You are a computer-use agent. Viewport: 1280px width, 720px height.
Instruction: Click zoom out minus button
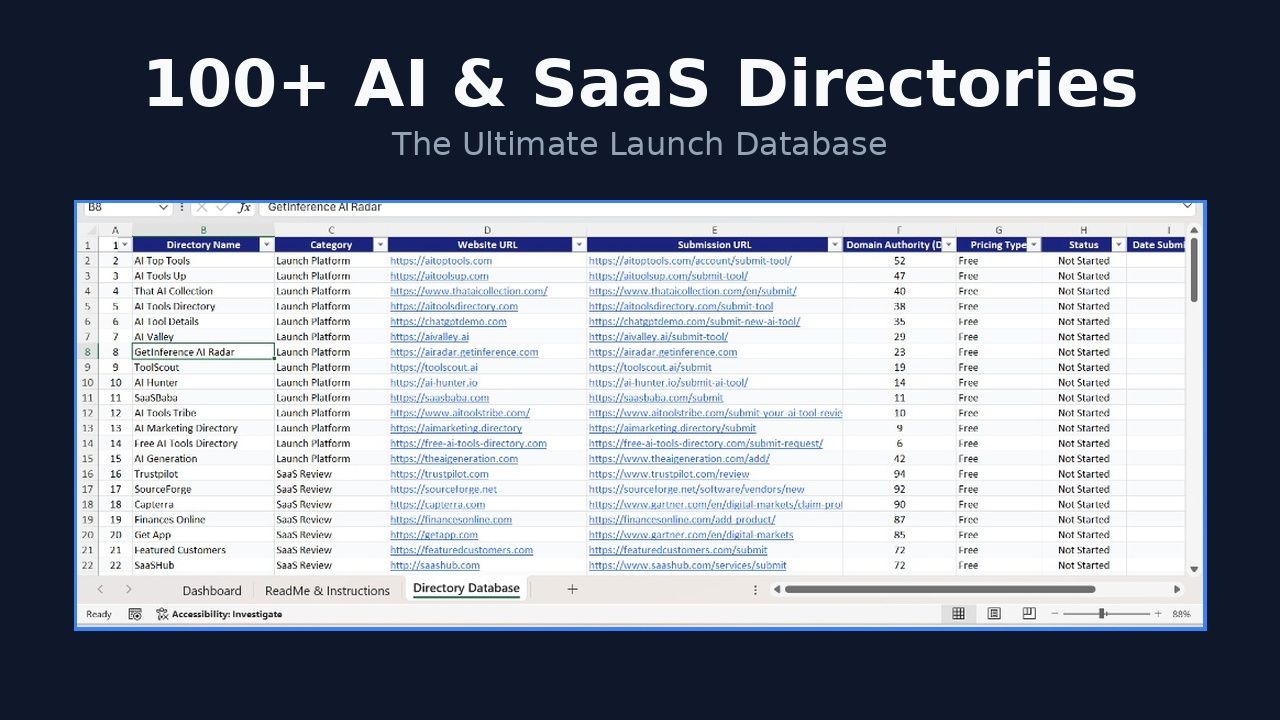1055,614
